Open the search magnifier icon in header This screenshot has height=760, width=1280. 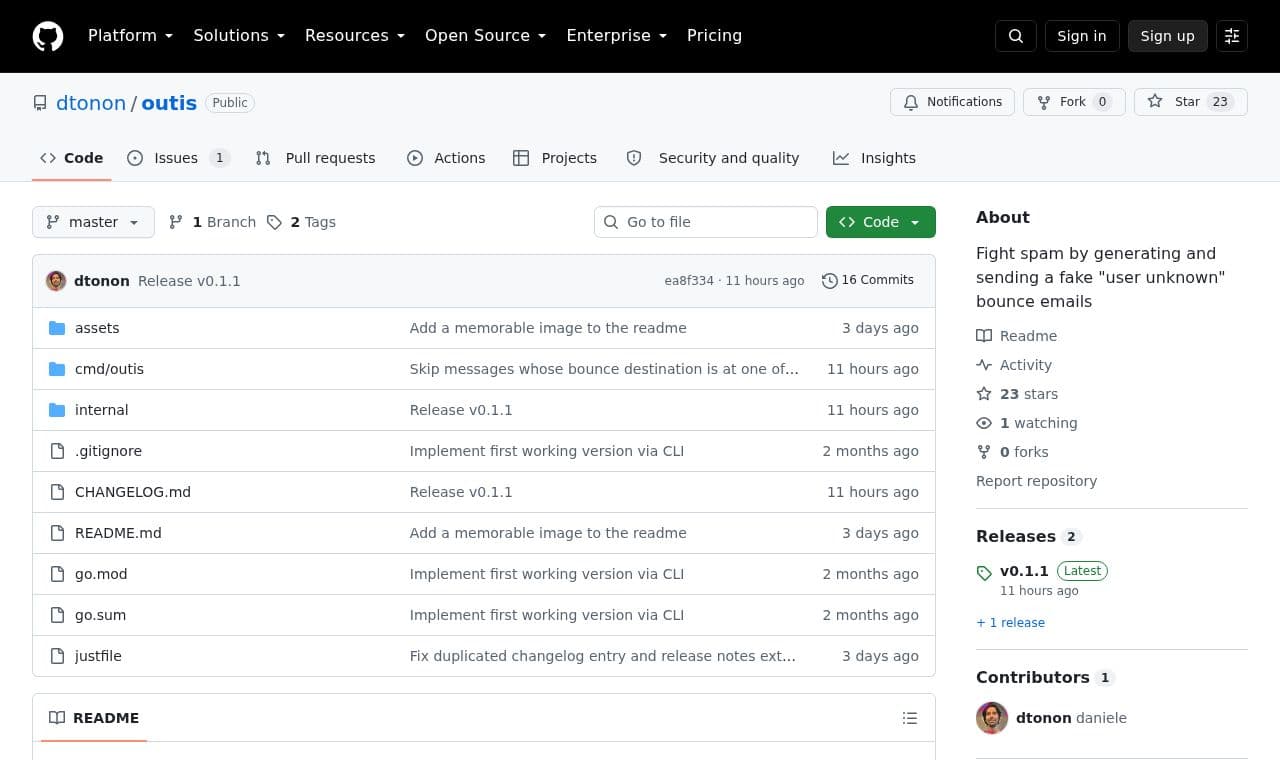pos(1016,36)
